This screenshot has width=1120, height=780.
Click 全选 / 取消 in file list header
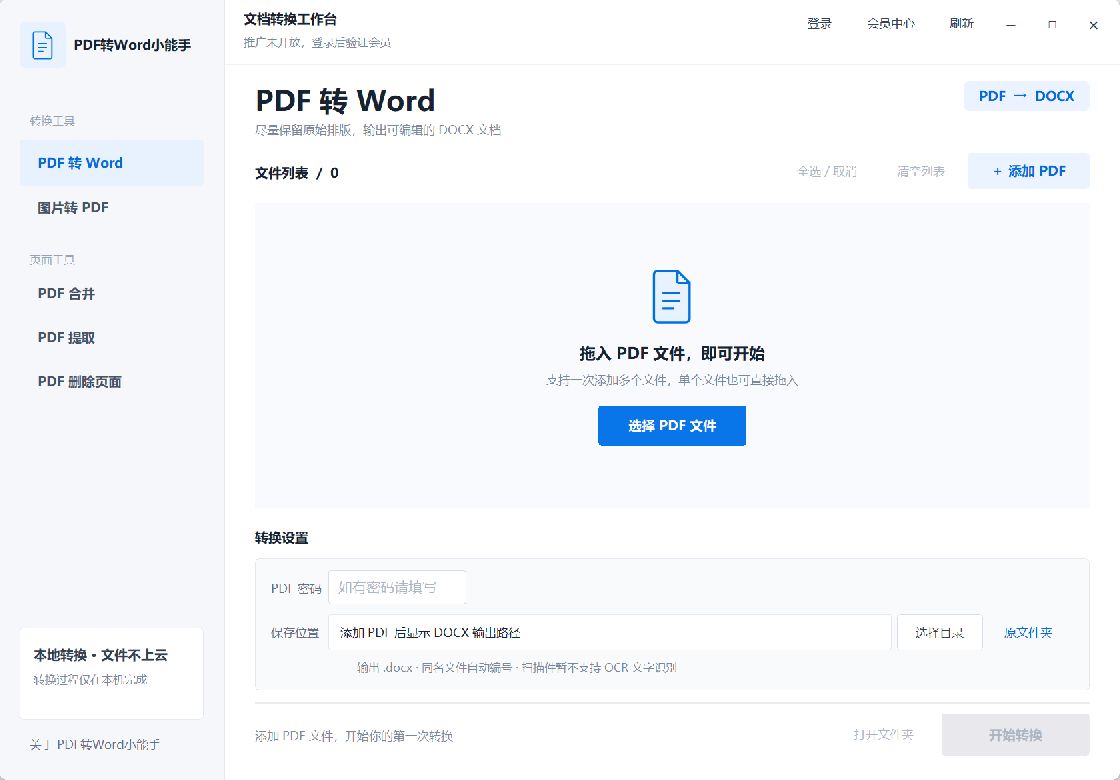coord(826,171)
